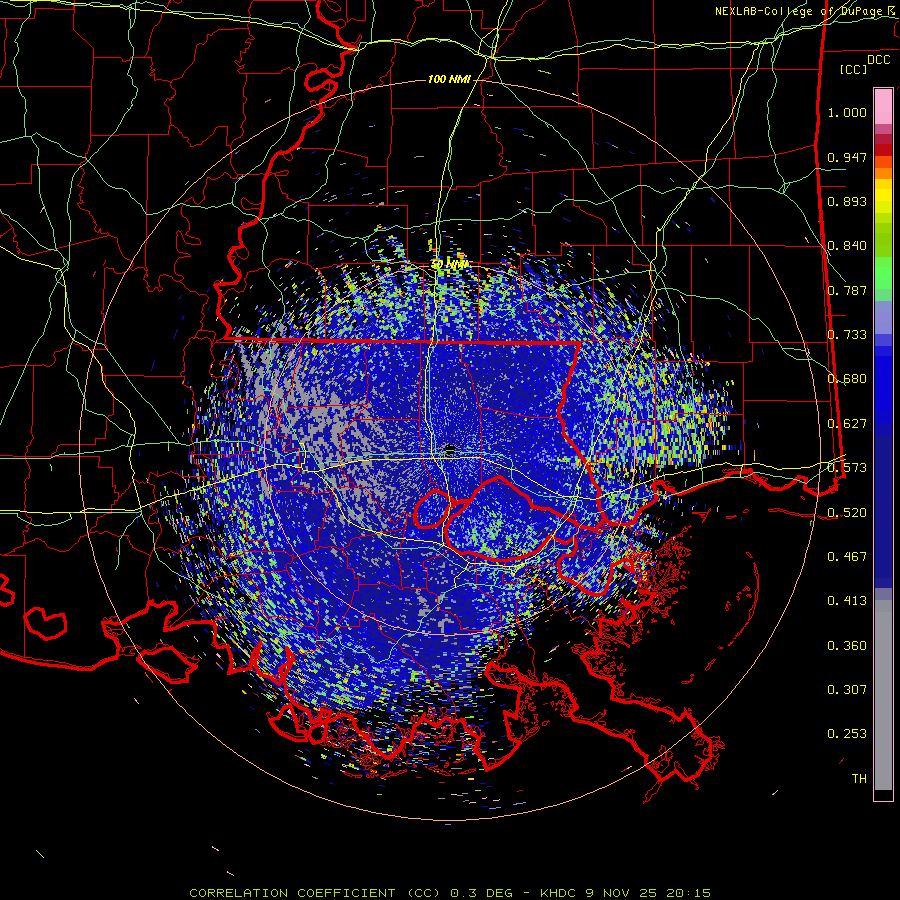
Task: Click the 0.360 legend value
Action: point(847,646)
